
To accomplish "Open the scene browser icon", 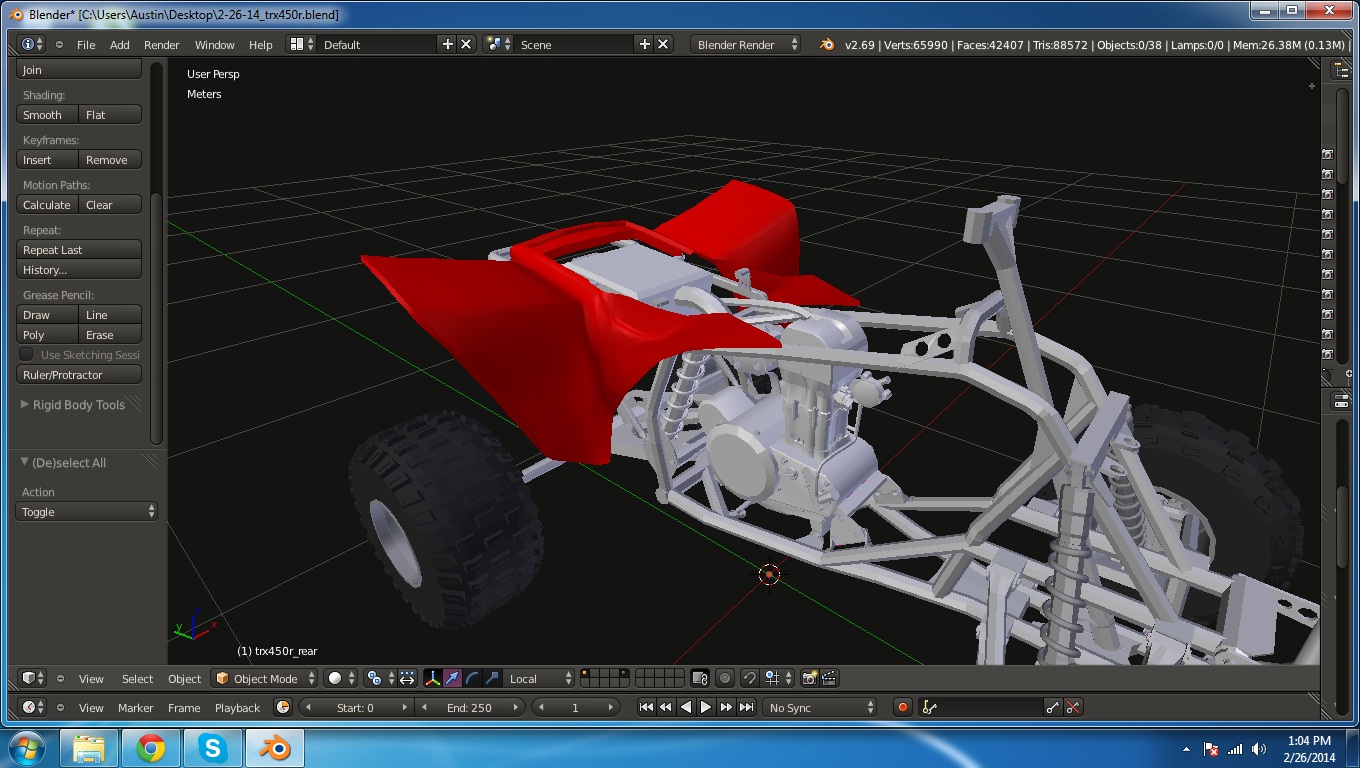I will coord(498,44).
